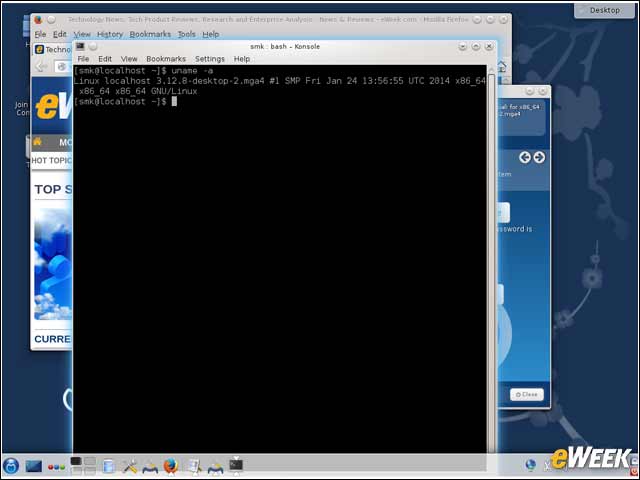Open the document-with-pencil taskbar icon
The width and height of the screenshot is (640, 480).
tap(194, 466)
